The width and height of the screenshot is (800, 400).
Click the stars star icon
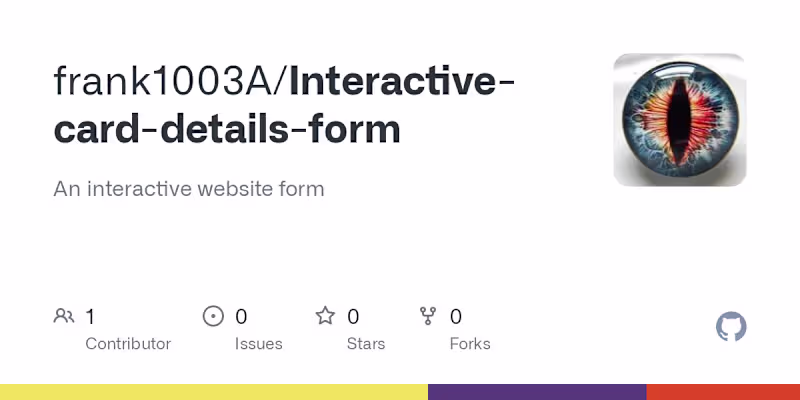[x=325, y=317]
